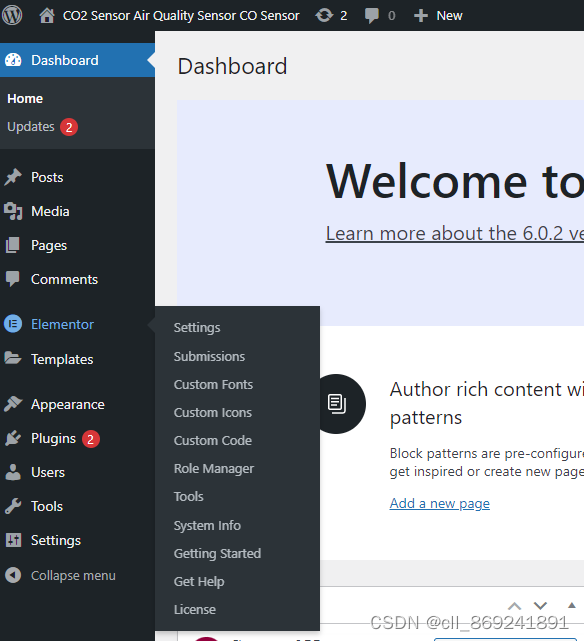Open Users sidebar menu label
Image resolution: width=584 pixels, height=641 pixels.
tap(48, 472)
